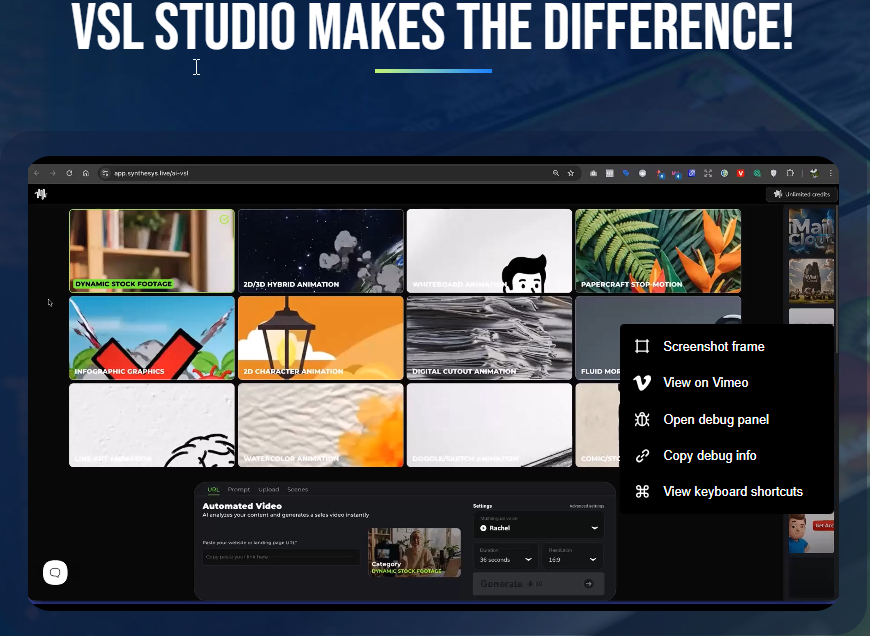
Task: Expand the Duration 36 seconds dropdown
Action: pyautogui.click(x=505, y=557)
